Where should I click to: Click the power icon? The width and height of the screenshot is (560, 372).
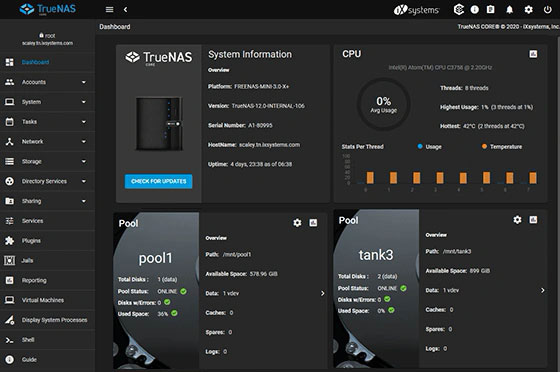tap(548, 10)
